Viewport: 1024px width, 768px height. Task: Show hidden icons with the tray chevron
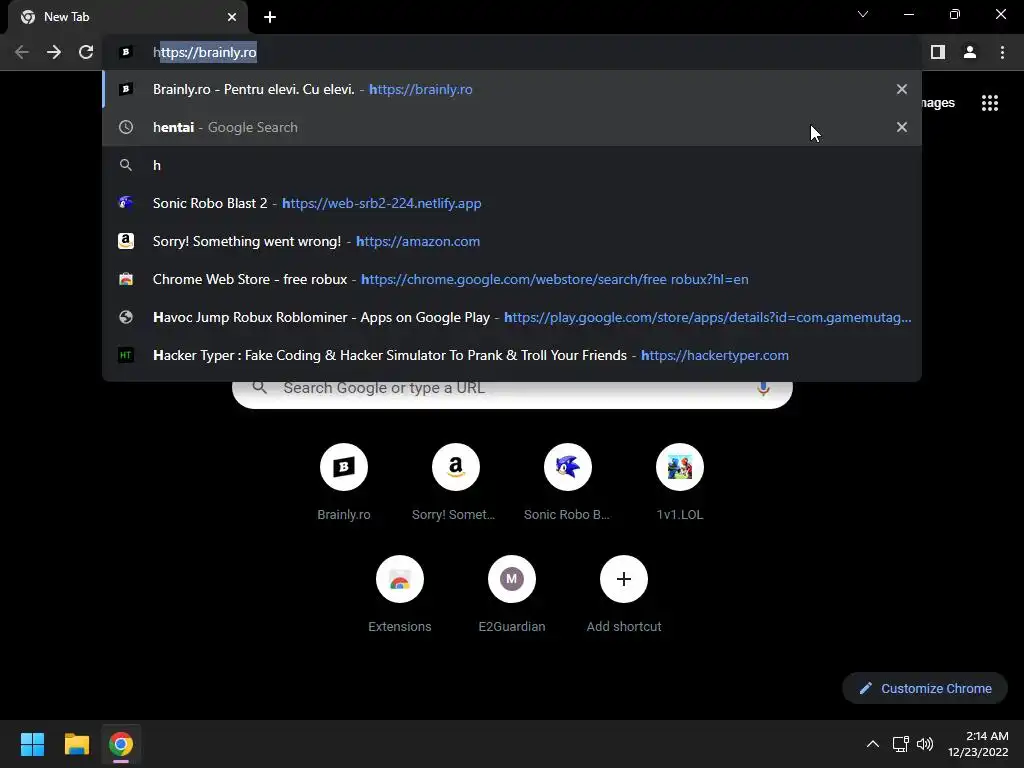coord(872,744)
